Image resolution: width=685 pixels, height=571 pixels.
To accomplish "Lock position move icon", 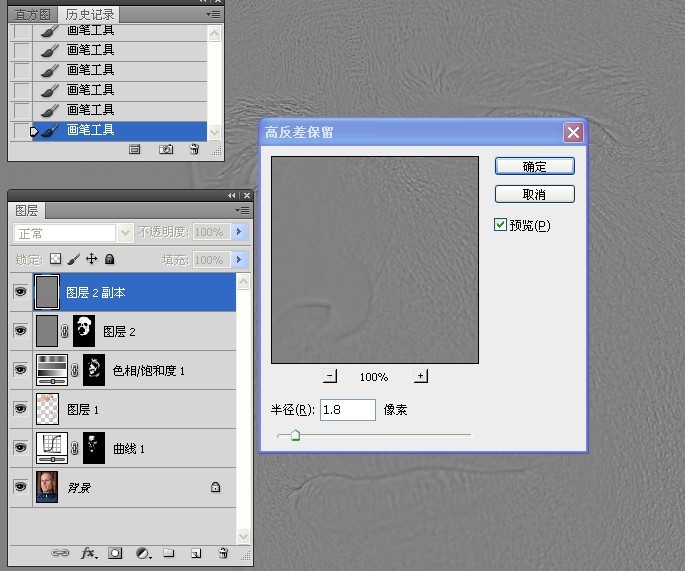I will tap(91, 259).
